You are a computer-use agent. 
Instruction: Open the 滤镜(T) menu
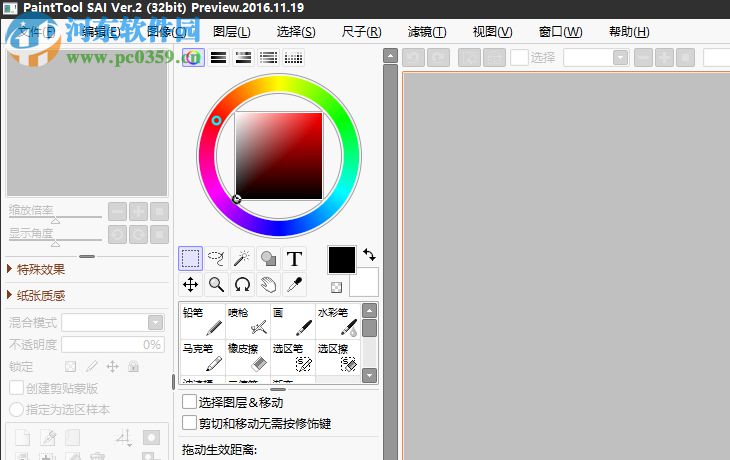click(x=427, y=32)
